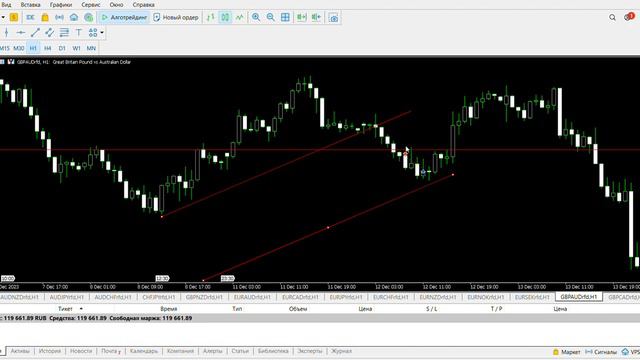Open the Новости toolbox tab
640x360 pixels.
point(81,351)
